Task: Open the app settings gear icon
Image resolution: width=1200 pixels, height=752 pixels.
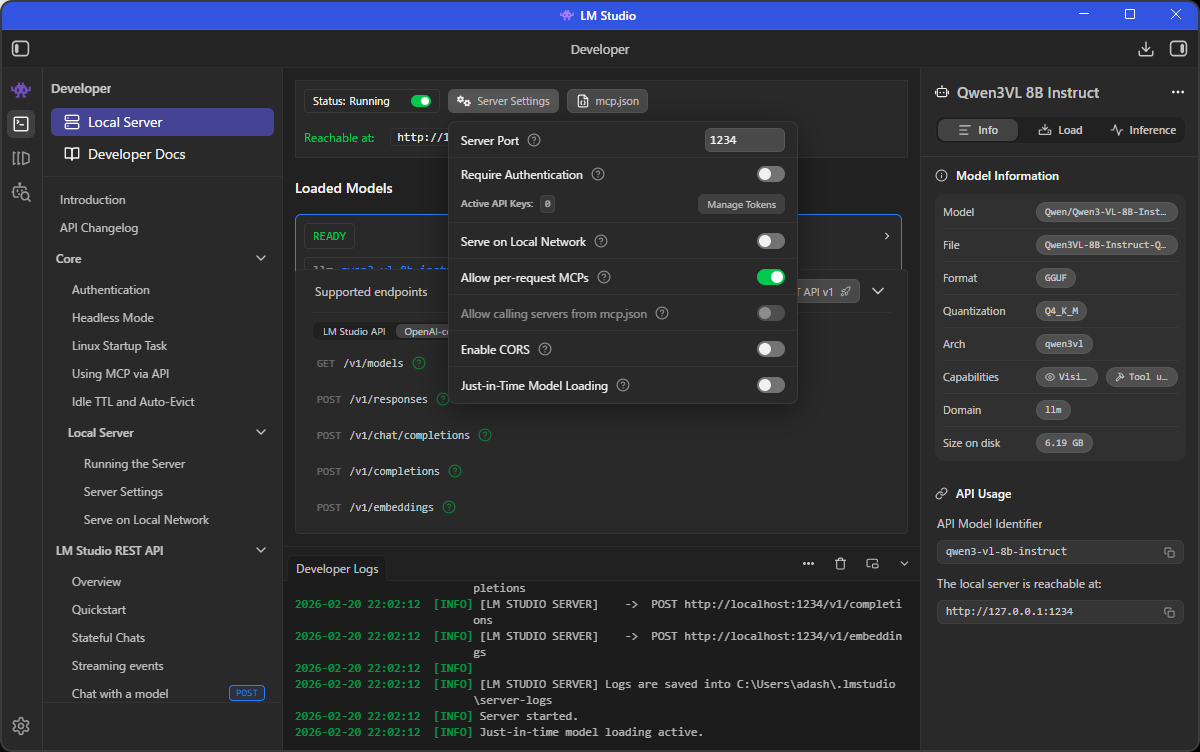Action: point(21,726)
